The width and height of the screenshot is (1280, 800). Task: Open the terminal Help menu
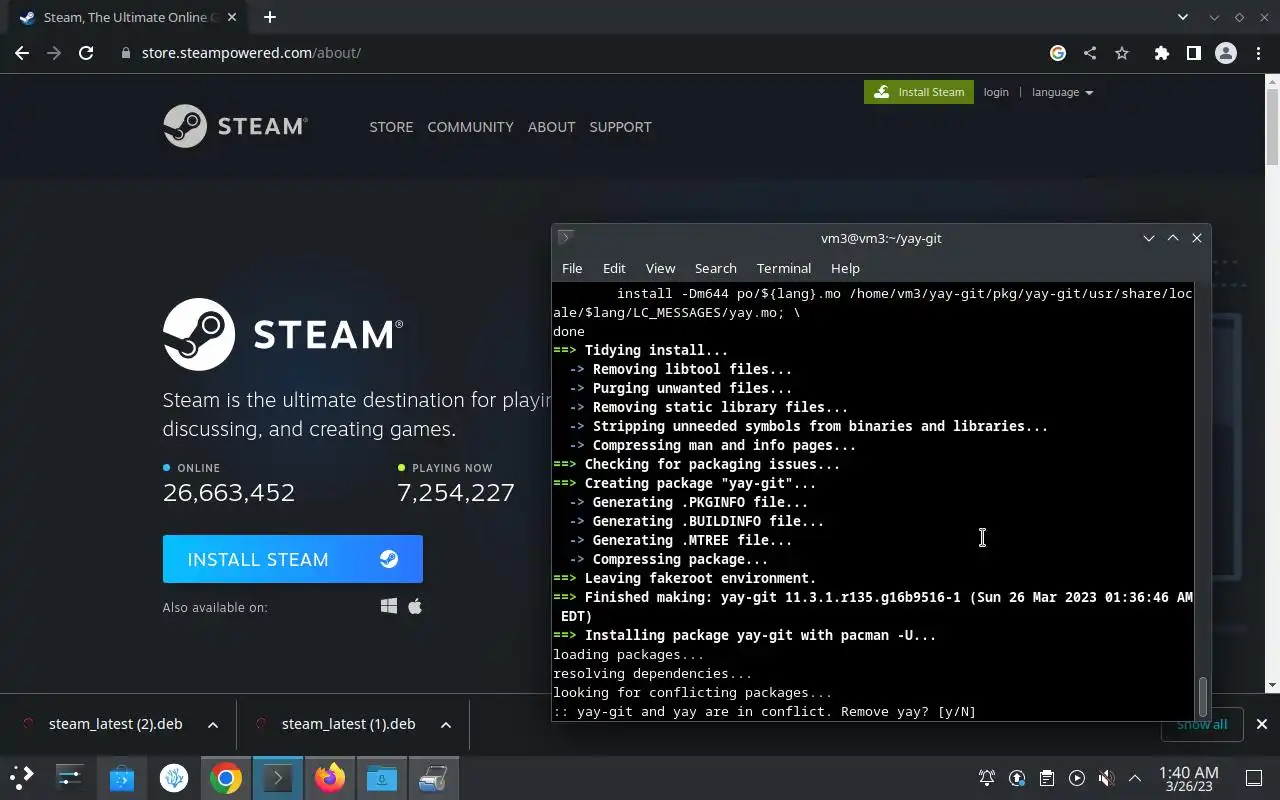[845, 268]
